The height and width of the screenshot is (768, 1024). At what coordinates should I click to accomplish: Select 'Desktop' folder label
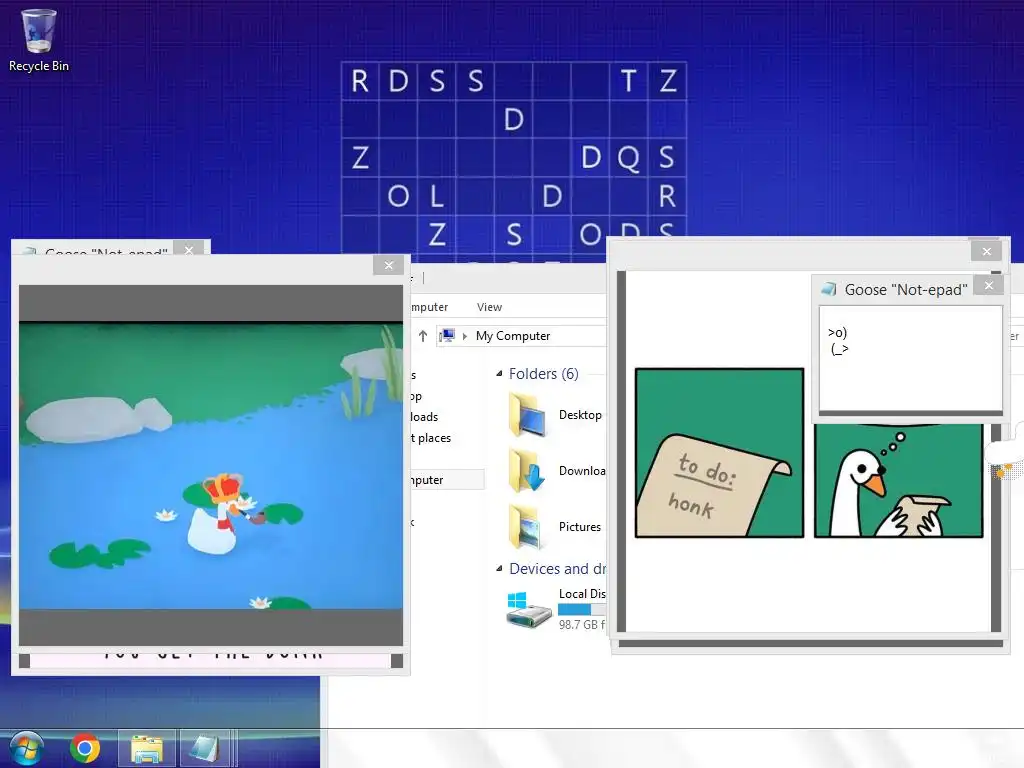580,415
